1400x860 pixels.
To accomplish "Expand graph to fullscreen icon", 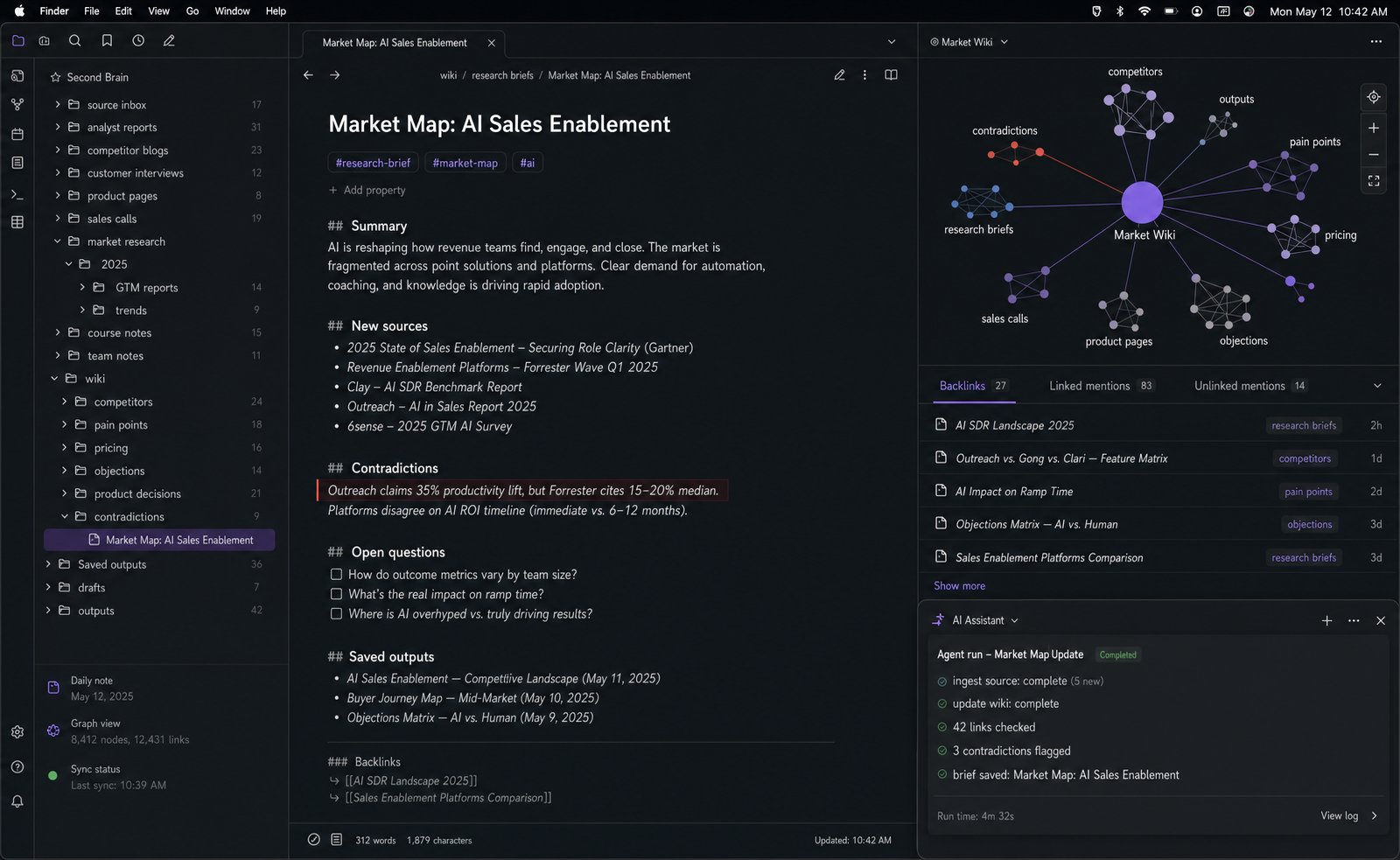I will [x=1374, y=181].
